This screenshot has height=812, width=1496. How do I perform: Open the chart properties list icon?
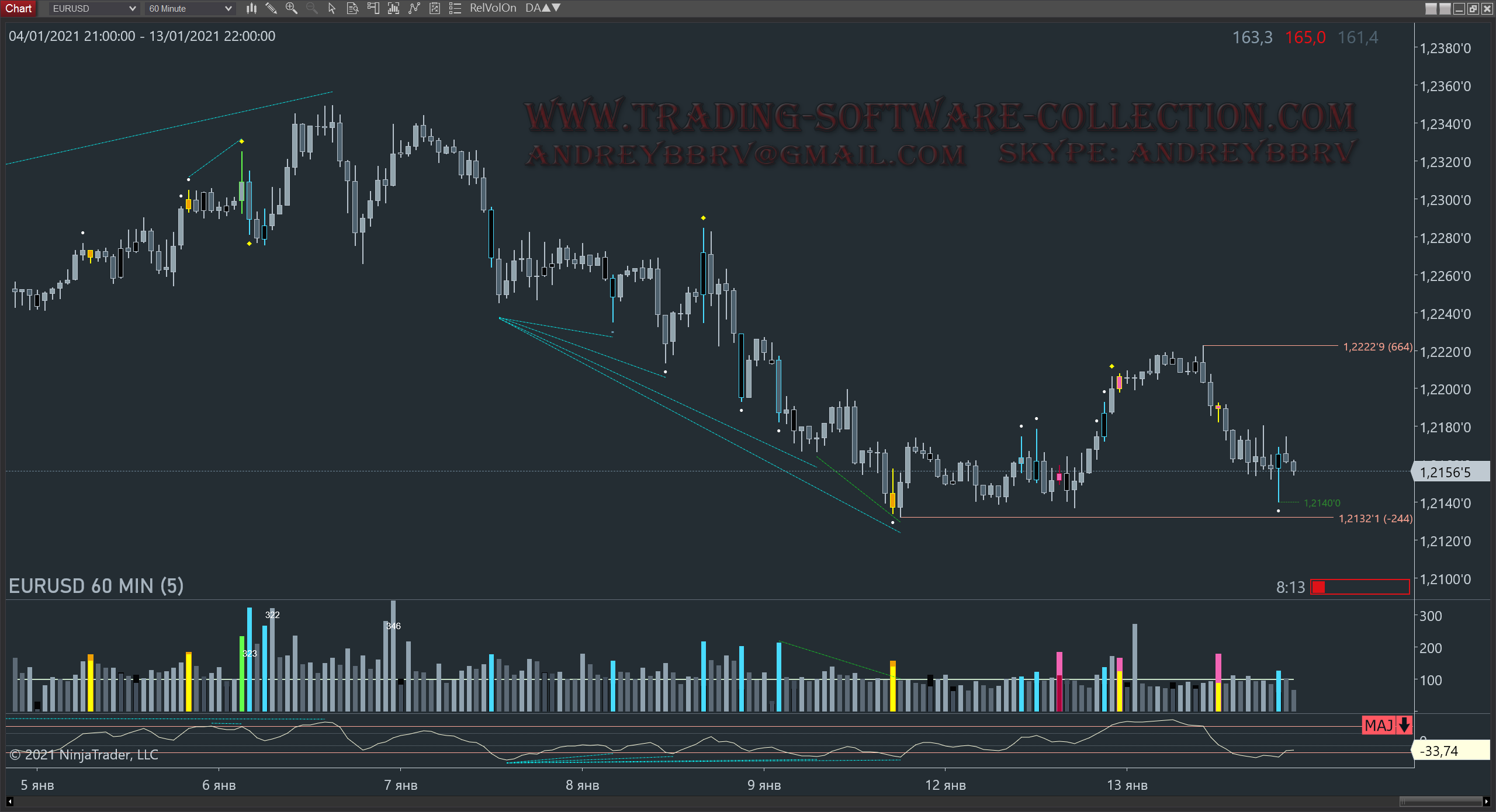tap(455, 8)
